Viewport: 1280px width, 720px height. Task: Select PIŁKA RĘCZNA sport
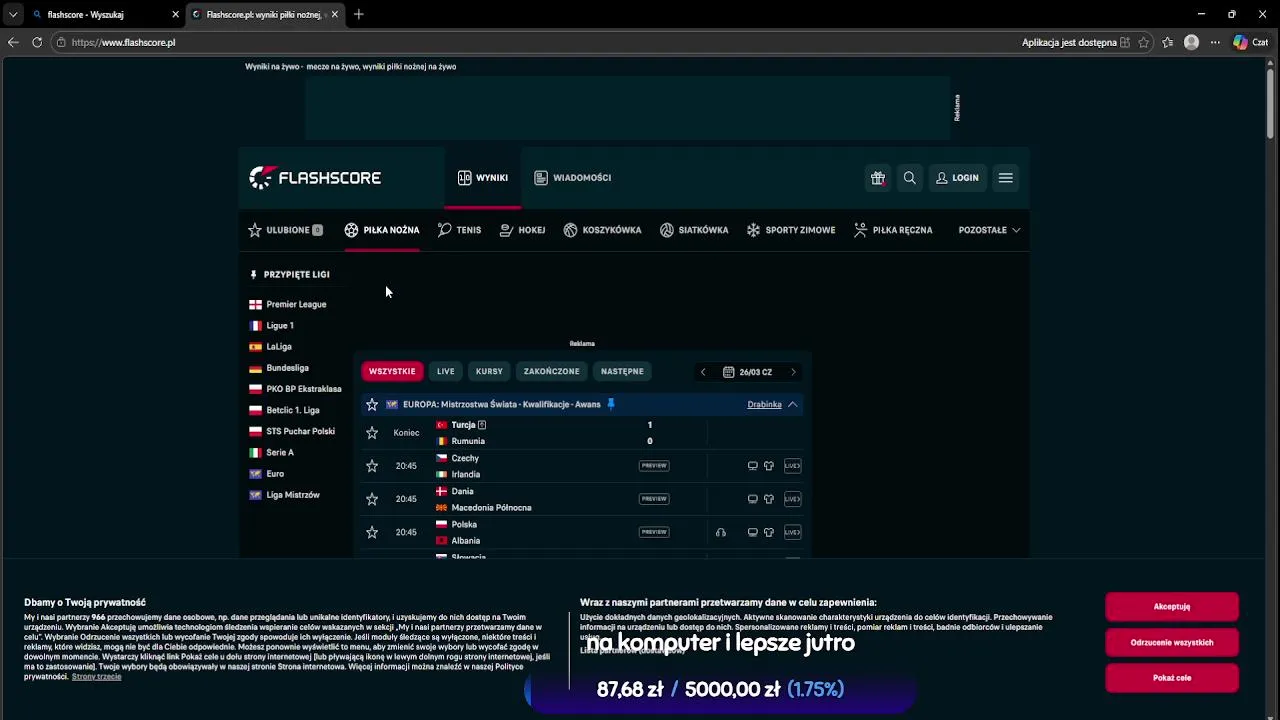click(893, 230)
